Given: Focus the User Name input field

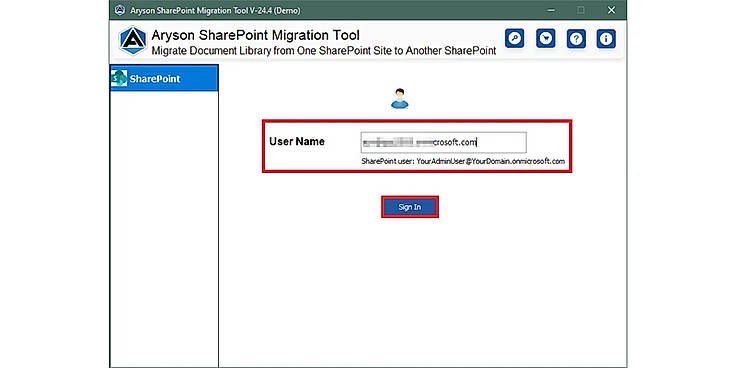Looking at the screenshot, I should coord(443,142).
